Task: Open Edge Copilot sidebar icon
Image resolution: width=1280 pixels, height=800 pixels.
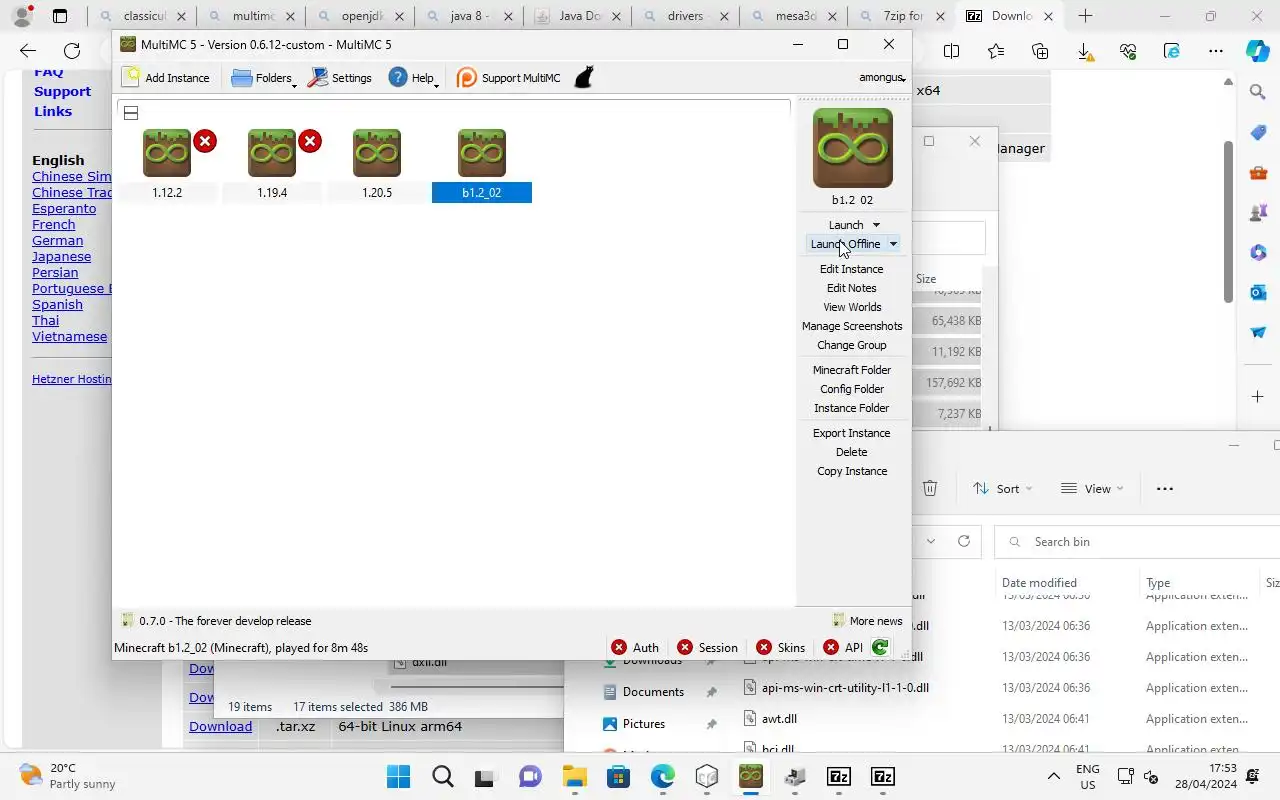Action: pyautogui.click(x=1258, y=51)
